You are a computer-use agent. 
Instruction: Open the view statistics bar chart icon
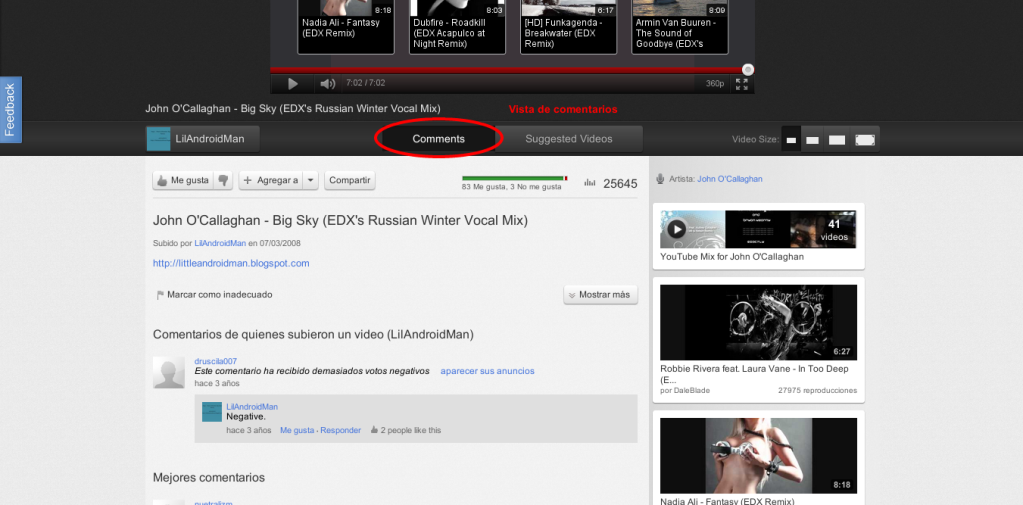(590, 183)
